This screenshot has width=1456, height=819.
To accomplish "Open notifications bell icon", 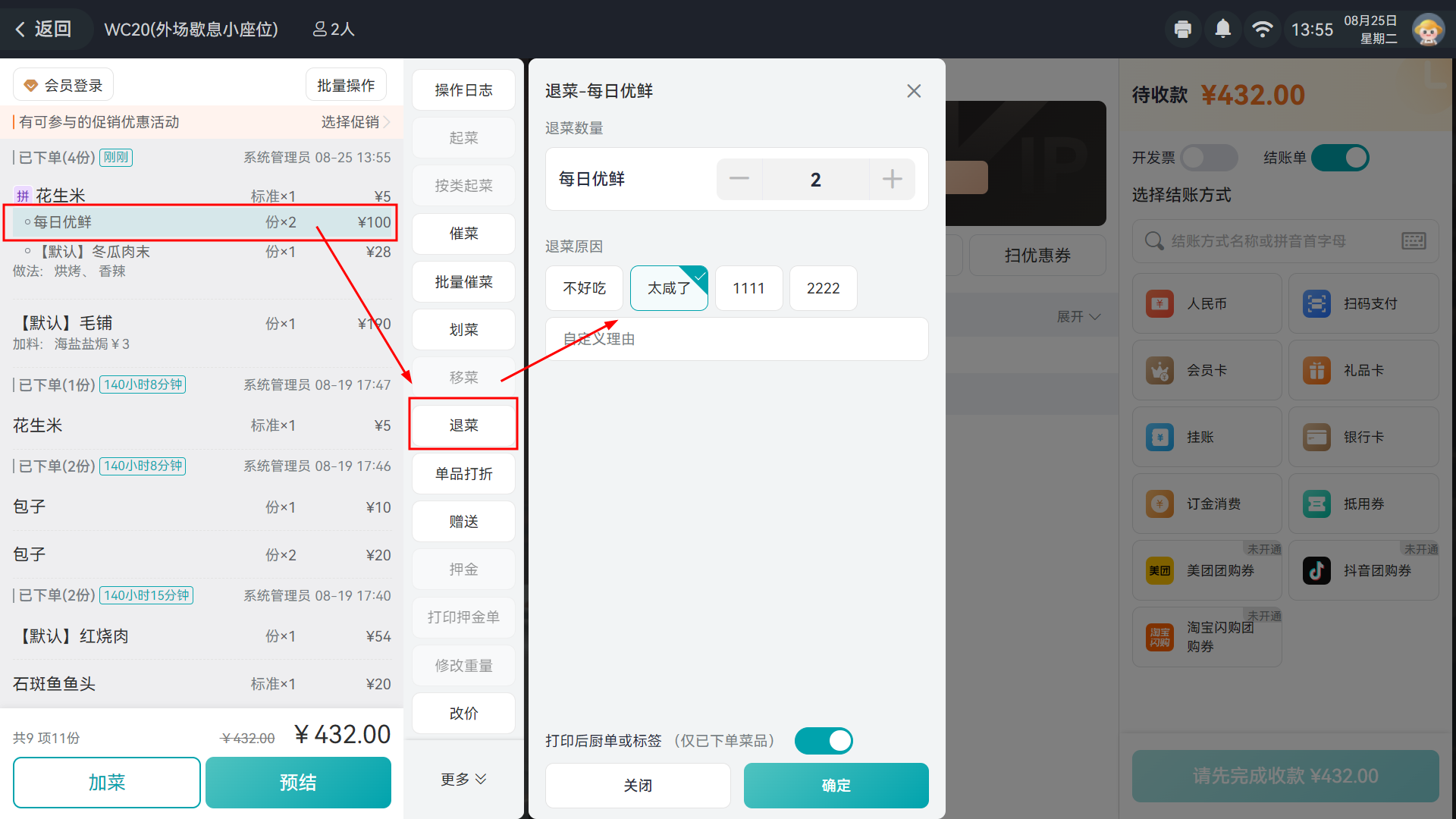I will click(x=1222, y=30).
